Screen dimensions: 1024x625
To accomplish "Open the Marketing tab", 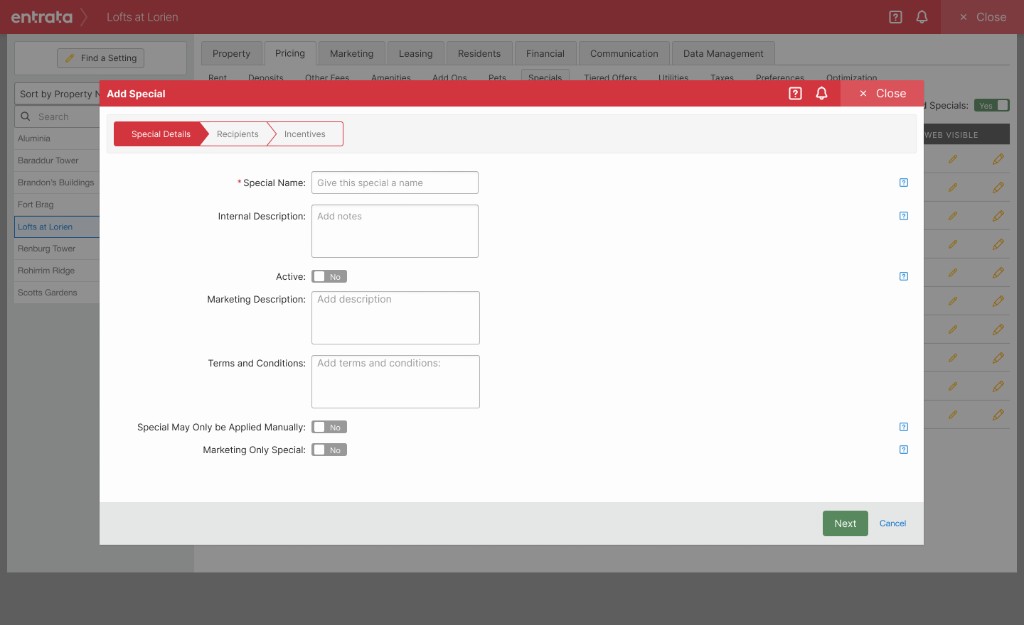I will click(351, 54).
